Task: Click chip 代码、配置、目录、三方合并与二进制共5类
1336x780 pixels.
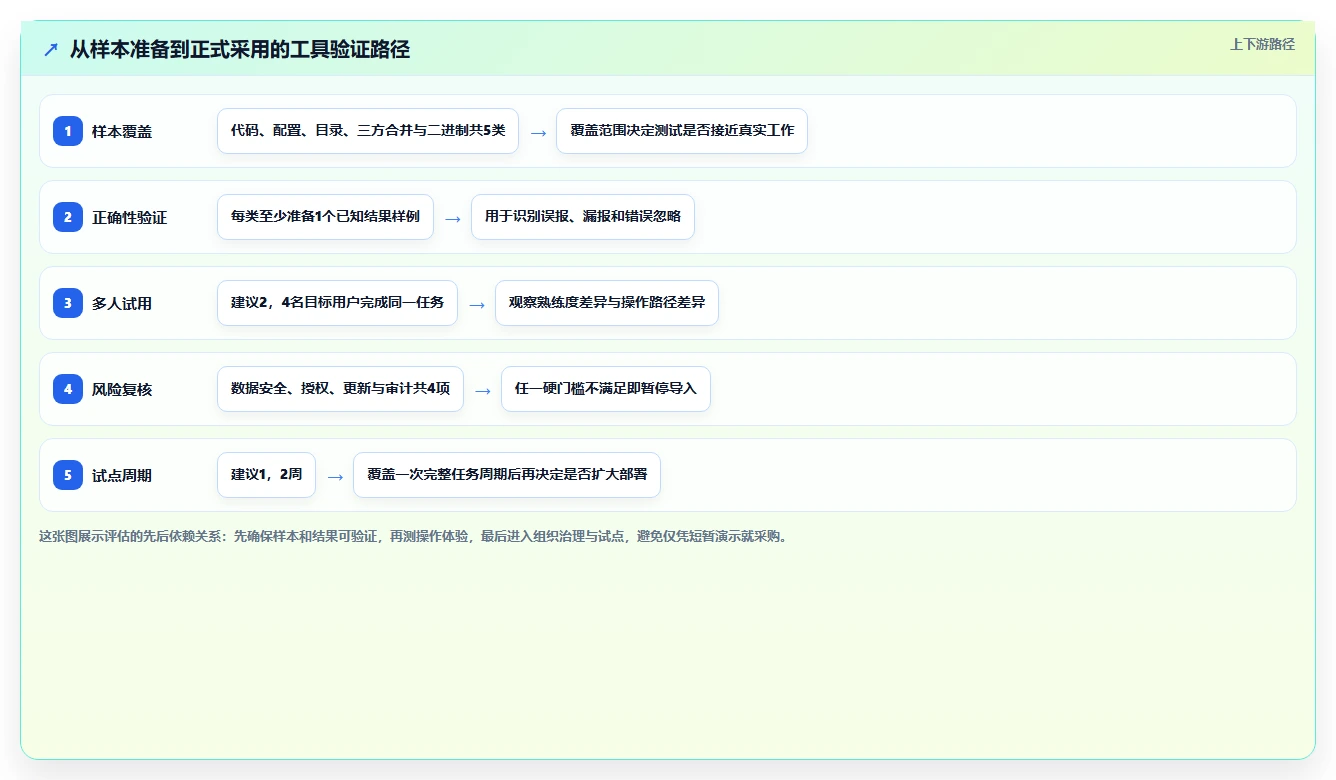Action: point(368,131)
